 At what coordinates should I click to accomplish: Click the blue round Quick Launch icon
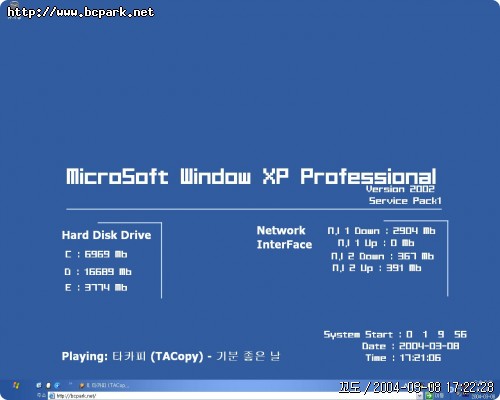tap(57, 385)
